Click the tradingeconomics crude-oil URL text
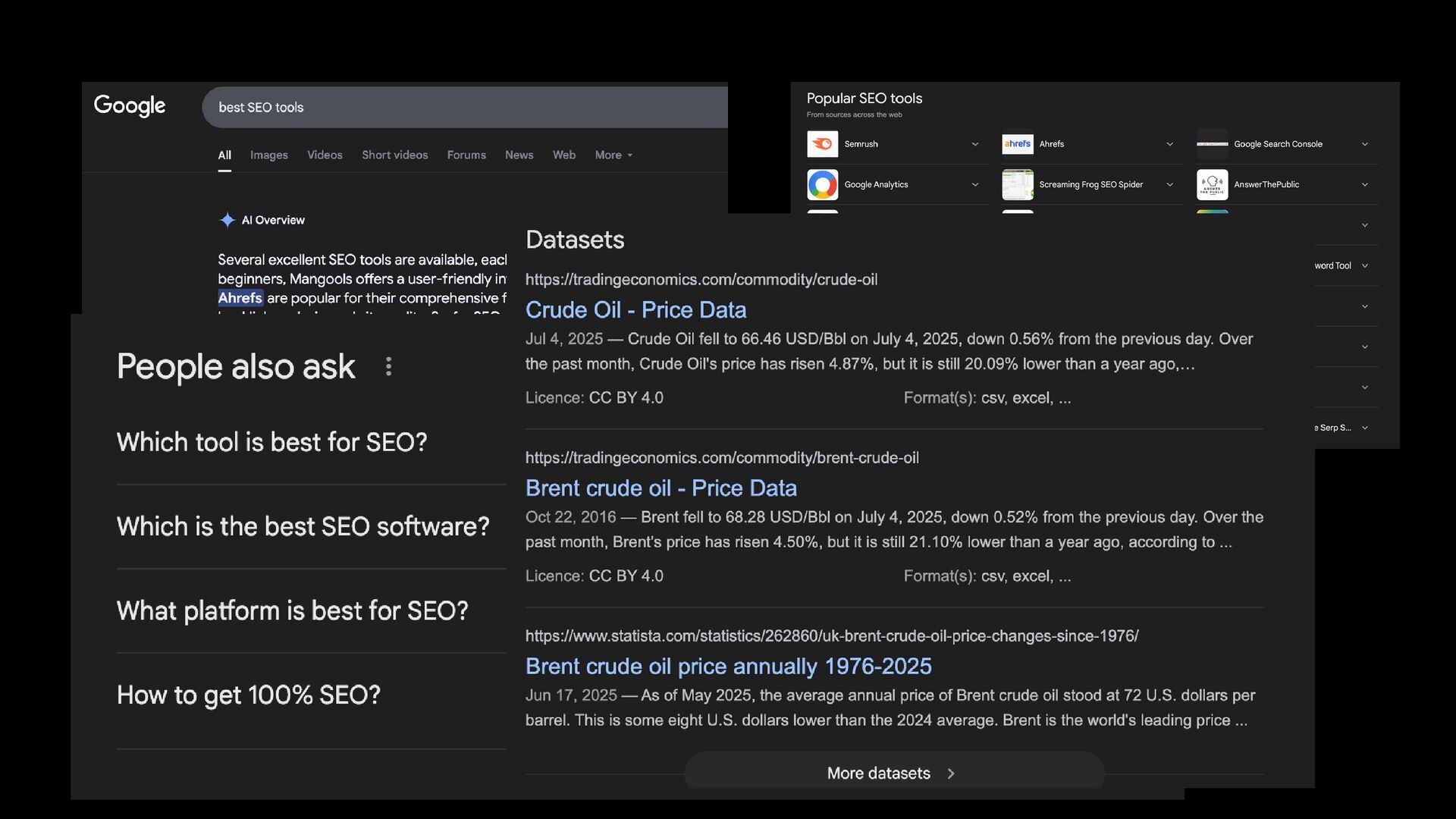 click(701, 280)
